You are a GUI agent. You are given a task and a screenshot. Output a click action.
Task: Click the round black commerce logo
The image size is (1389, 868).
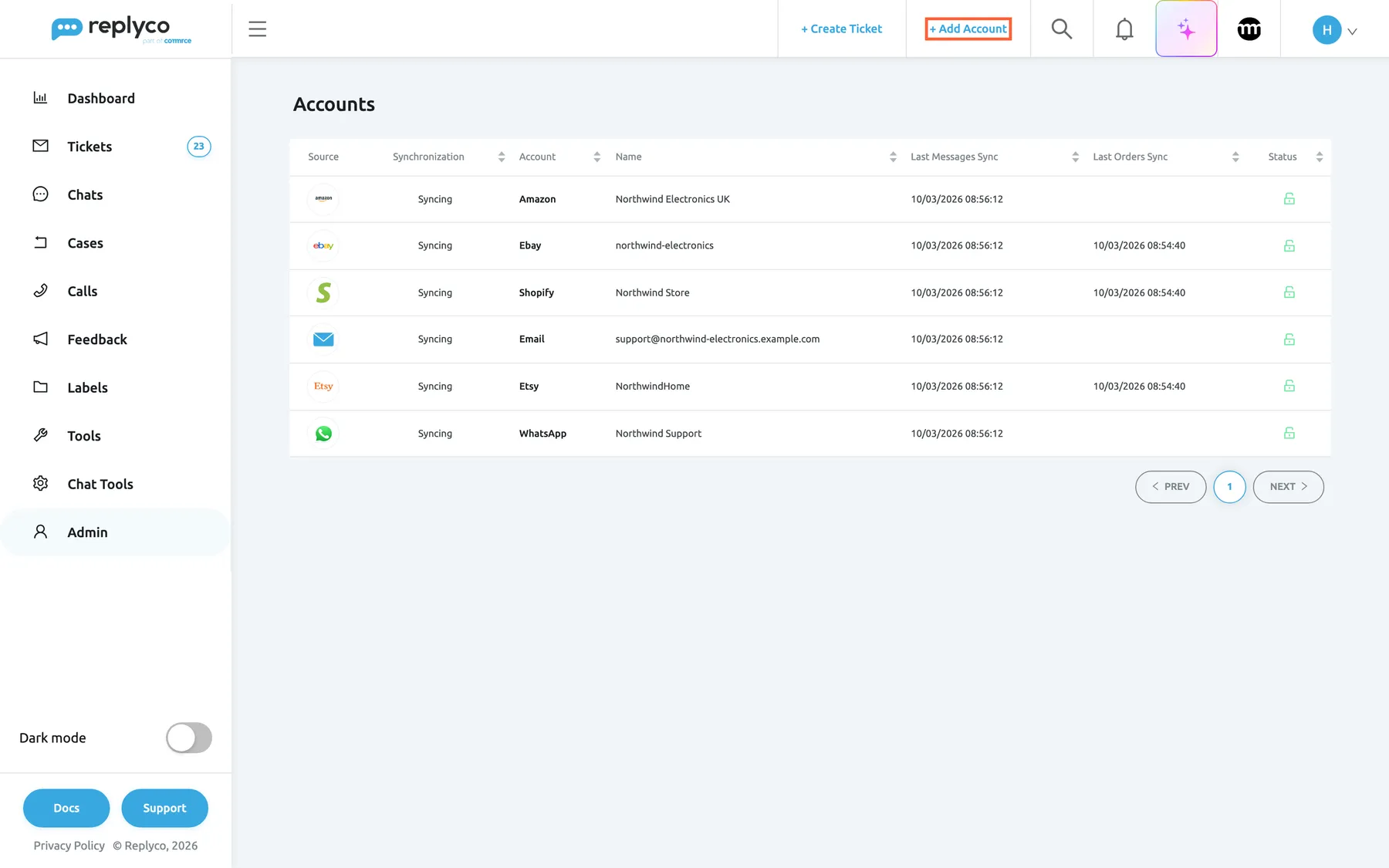tap(1249, 29)
